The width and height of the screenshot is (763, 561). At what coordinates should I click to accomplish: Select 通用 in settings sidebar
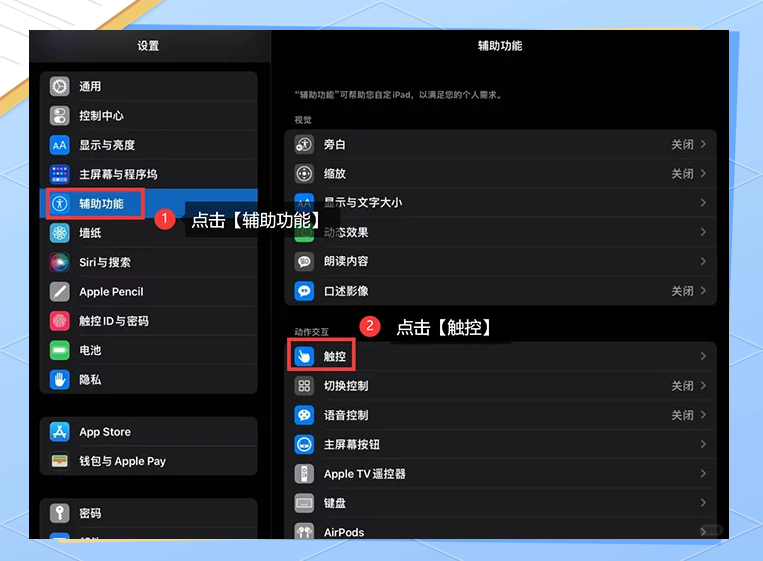148,87
